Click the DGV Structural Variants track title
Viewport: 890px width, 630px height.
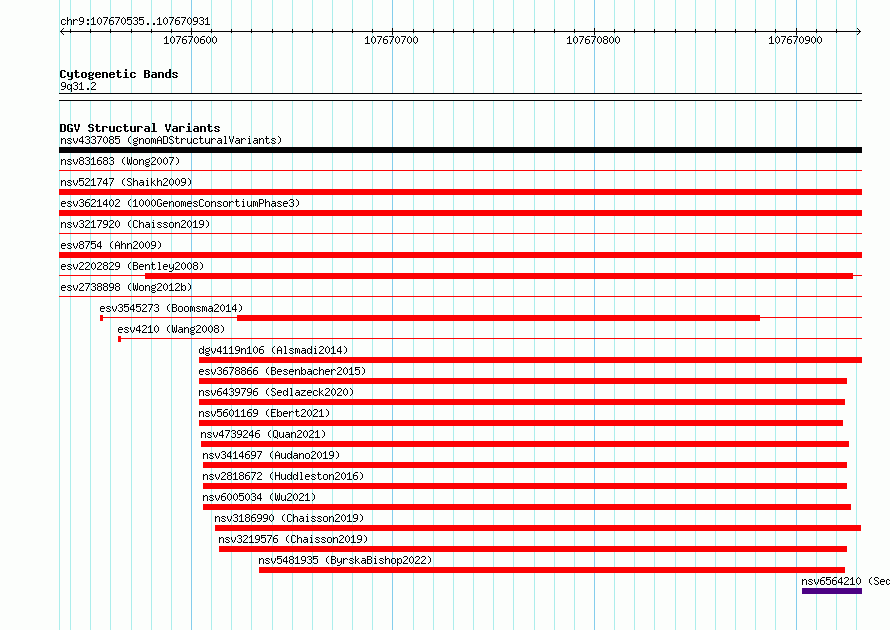click(140, 128)
